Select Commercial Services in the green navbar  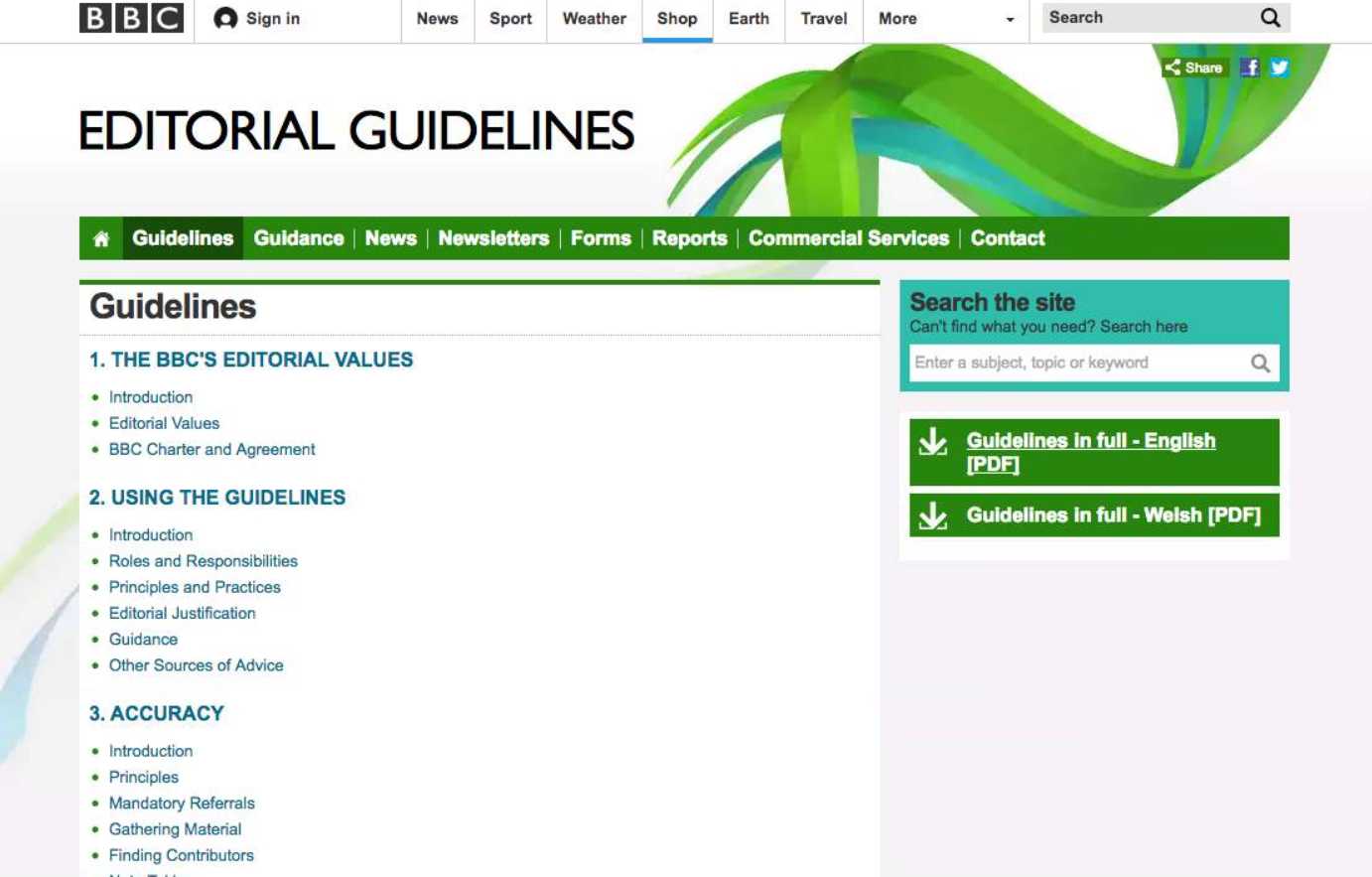pos(848,238)
